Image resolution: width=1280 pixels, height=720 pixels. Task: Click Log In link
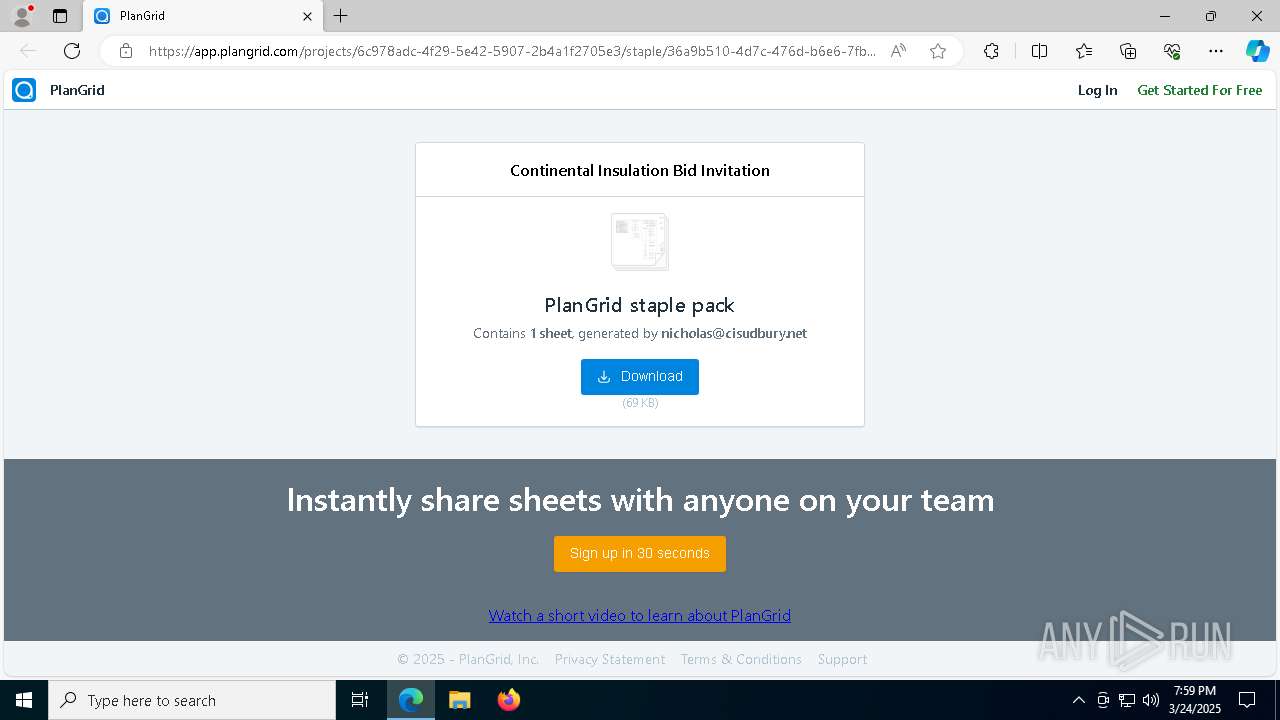(x=1097, y=90)
